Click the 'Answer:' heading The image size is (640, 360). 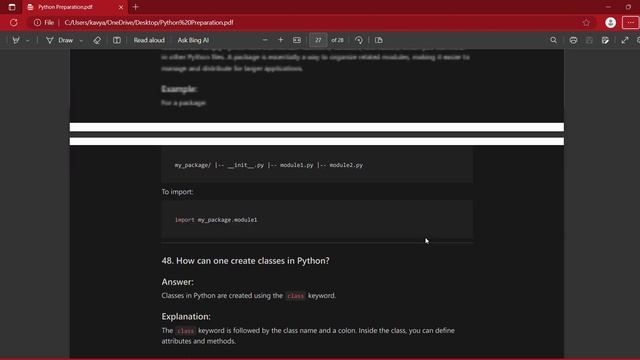click(x=178, y=282)
